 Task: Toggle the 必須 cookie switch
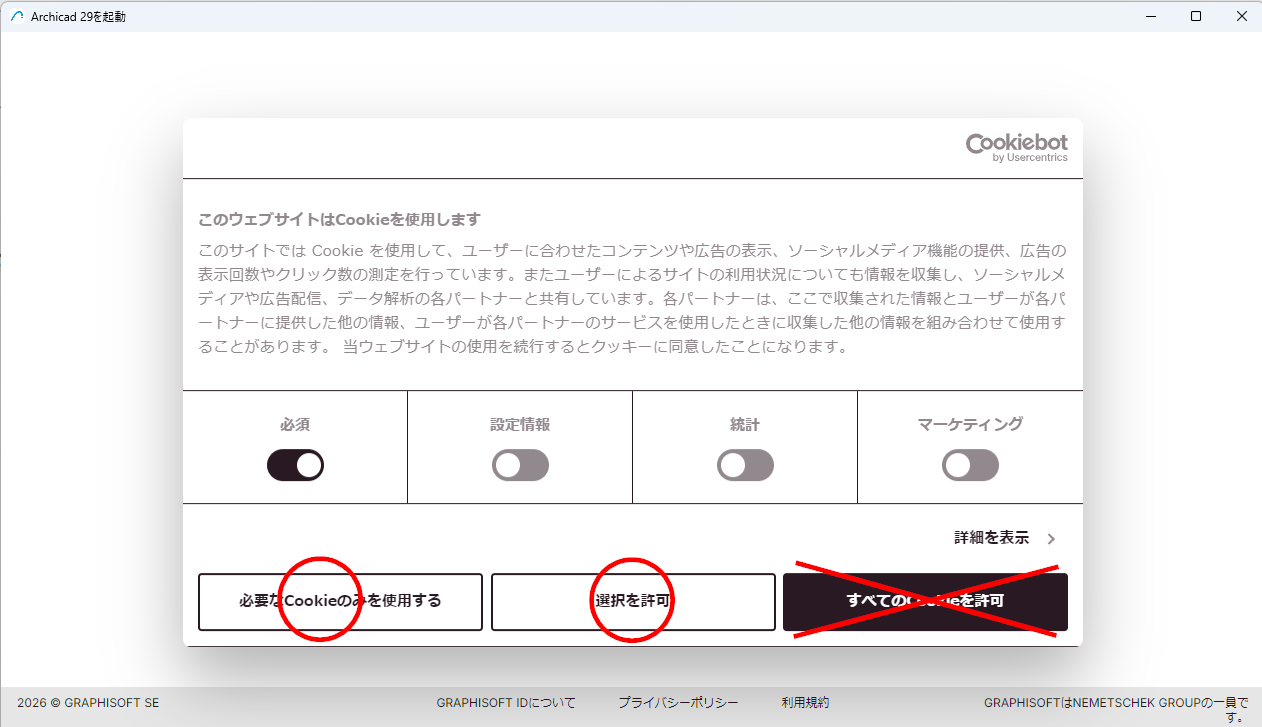[295, 465]
